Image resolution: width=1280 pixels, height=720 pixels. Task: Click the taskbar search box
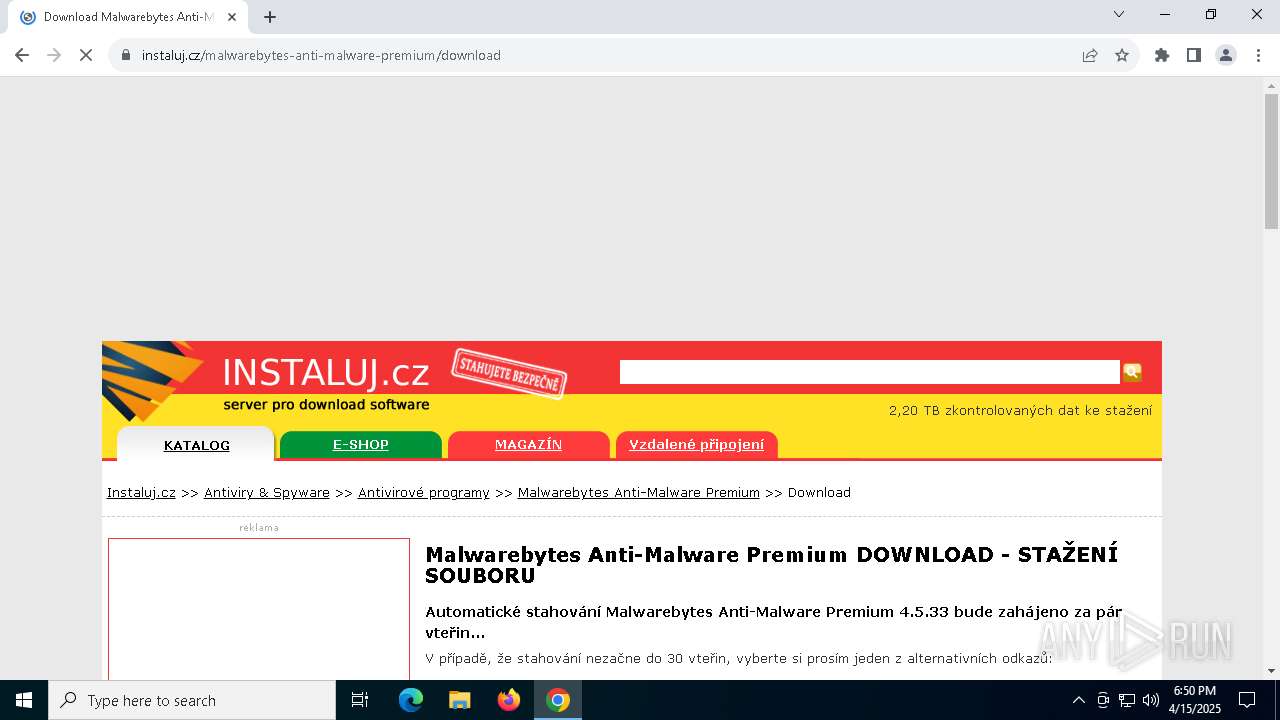(192, 700)
